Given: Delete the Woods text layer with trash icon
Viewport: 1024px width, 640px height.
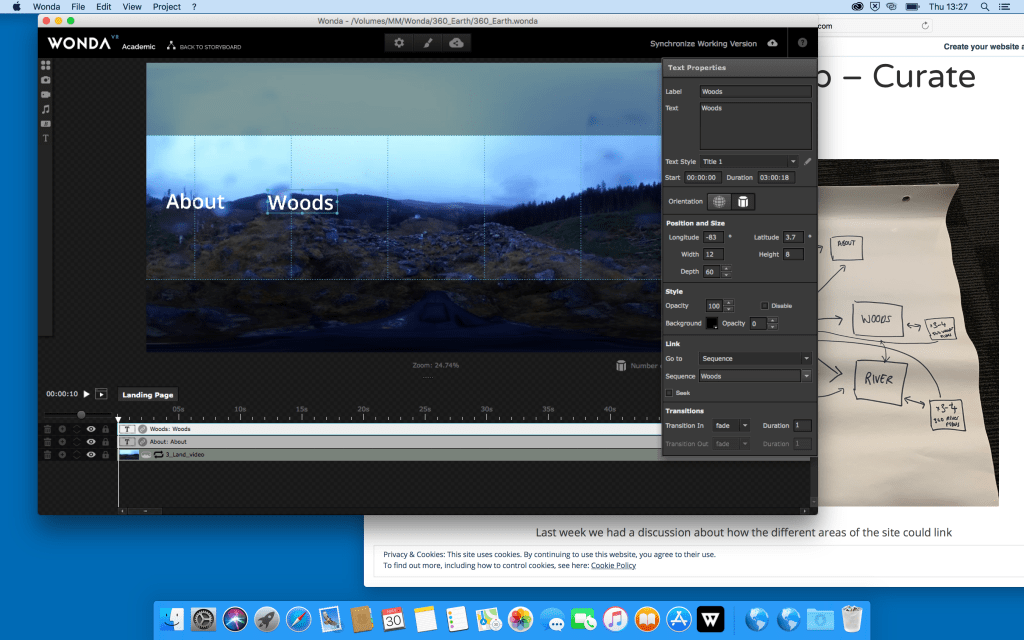Looking at the screenshot, I should click(x=47, y=429).
